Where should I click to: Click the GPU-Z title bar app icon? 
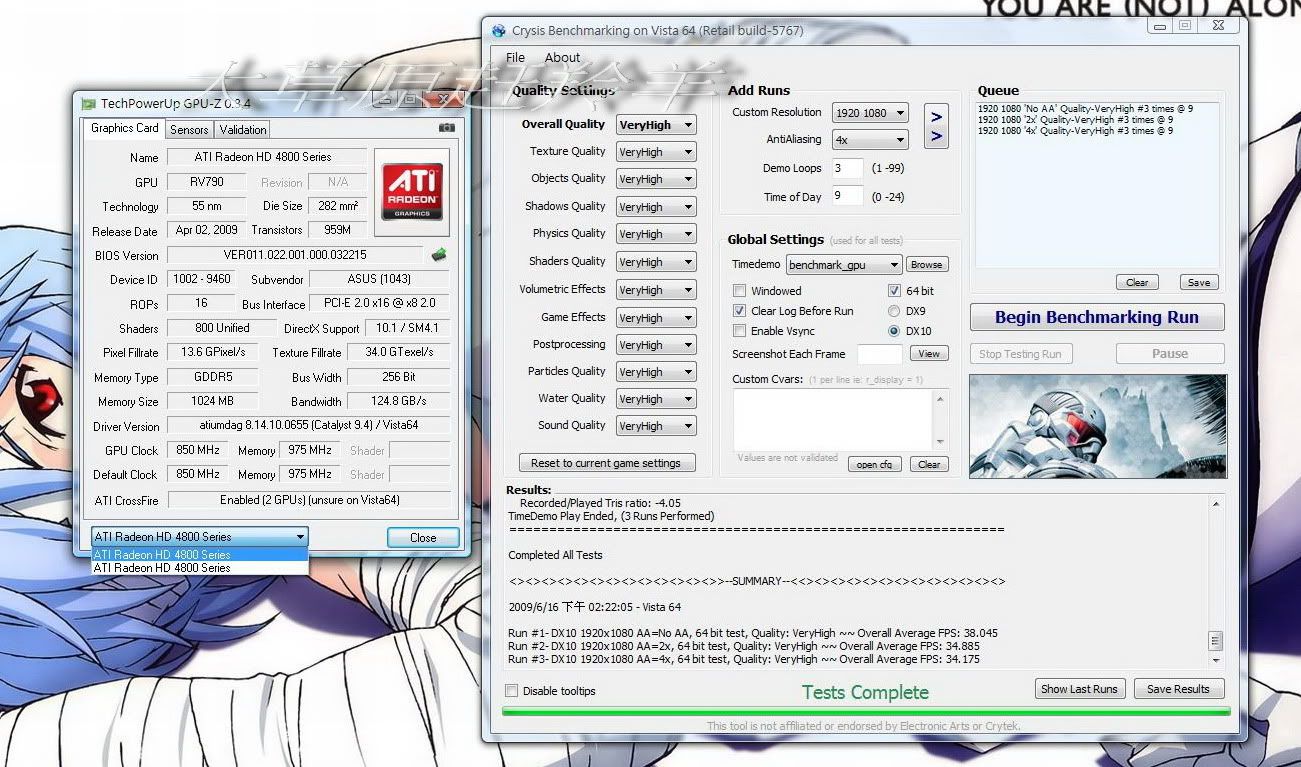coord(89,103)
